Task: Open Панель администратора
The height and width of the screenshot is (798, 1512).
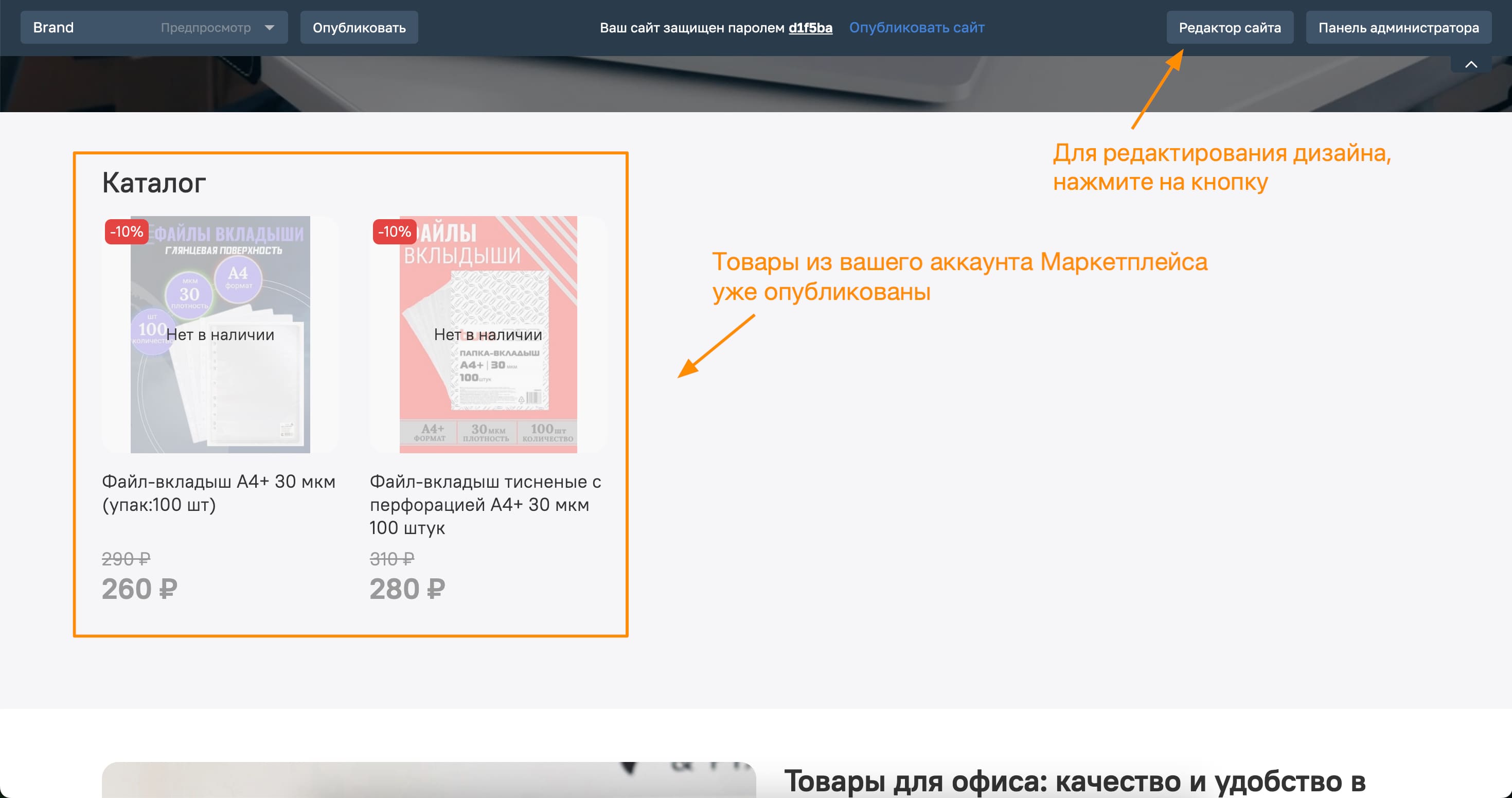Action: (1398, 28)
